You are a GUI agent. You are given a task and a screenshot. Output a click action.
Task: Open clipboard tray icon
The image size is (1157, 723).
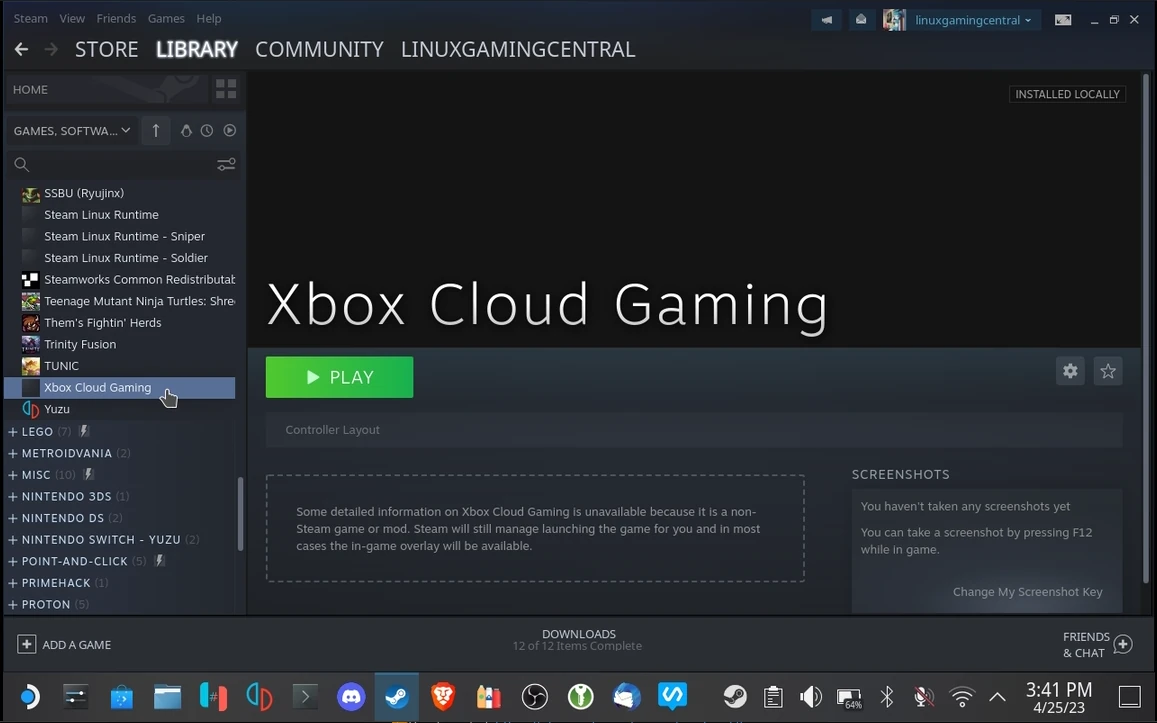coord(773,696)
